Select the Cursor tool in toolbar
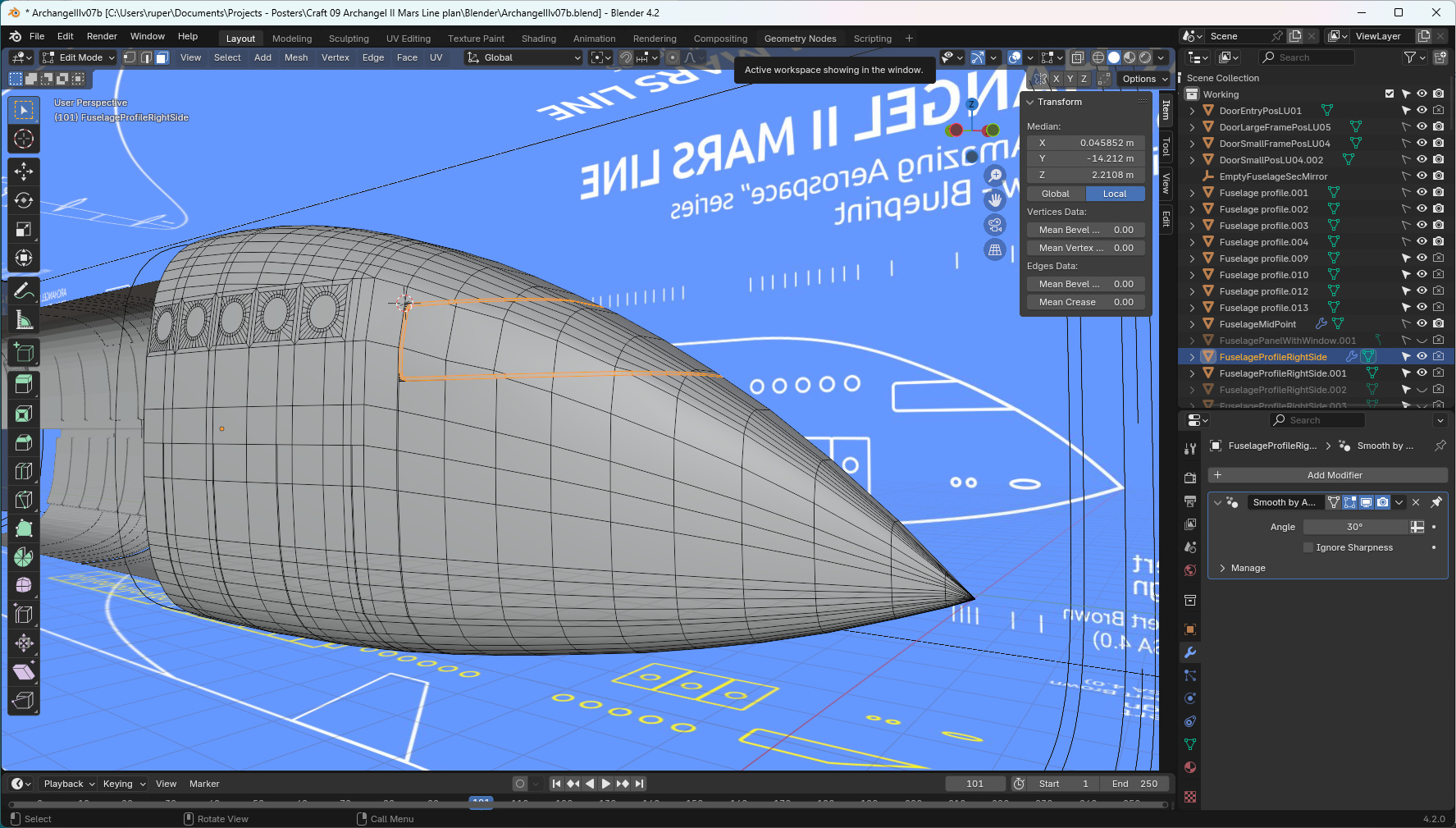Image resolution: width=1456 pixels, height=828 pixels. pyautogui.click(x=24, y=139)
